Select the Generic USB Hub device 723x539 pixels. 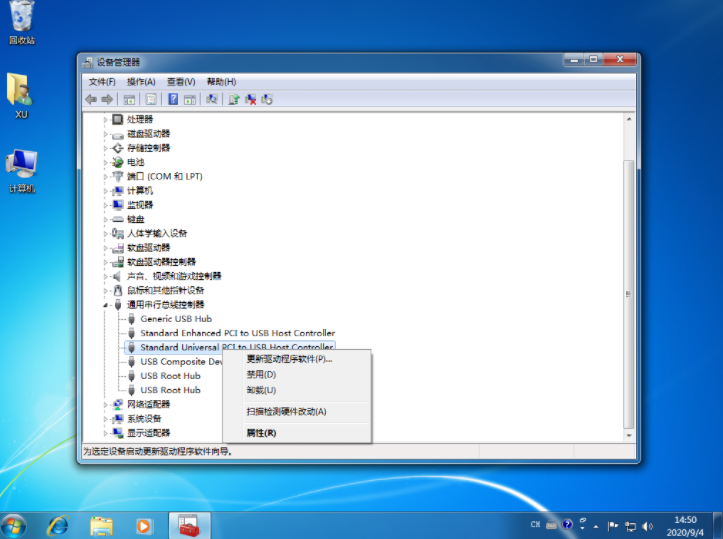tap(176, 319)
